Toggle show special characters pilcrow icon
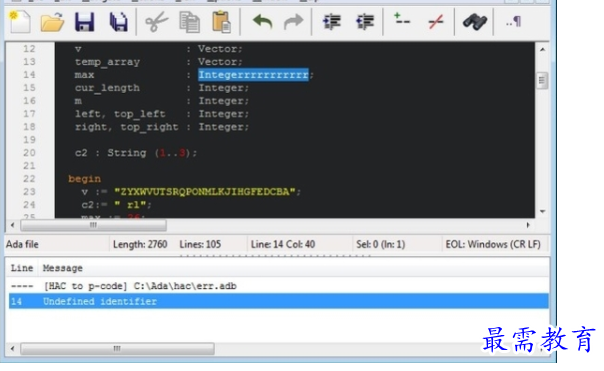 (x=514, y=22)
